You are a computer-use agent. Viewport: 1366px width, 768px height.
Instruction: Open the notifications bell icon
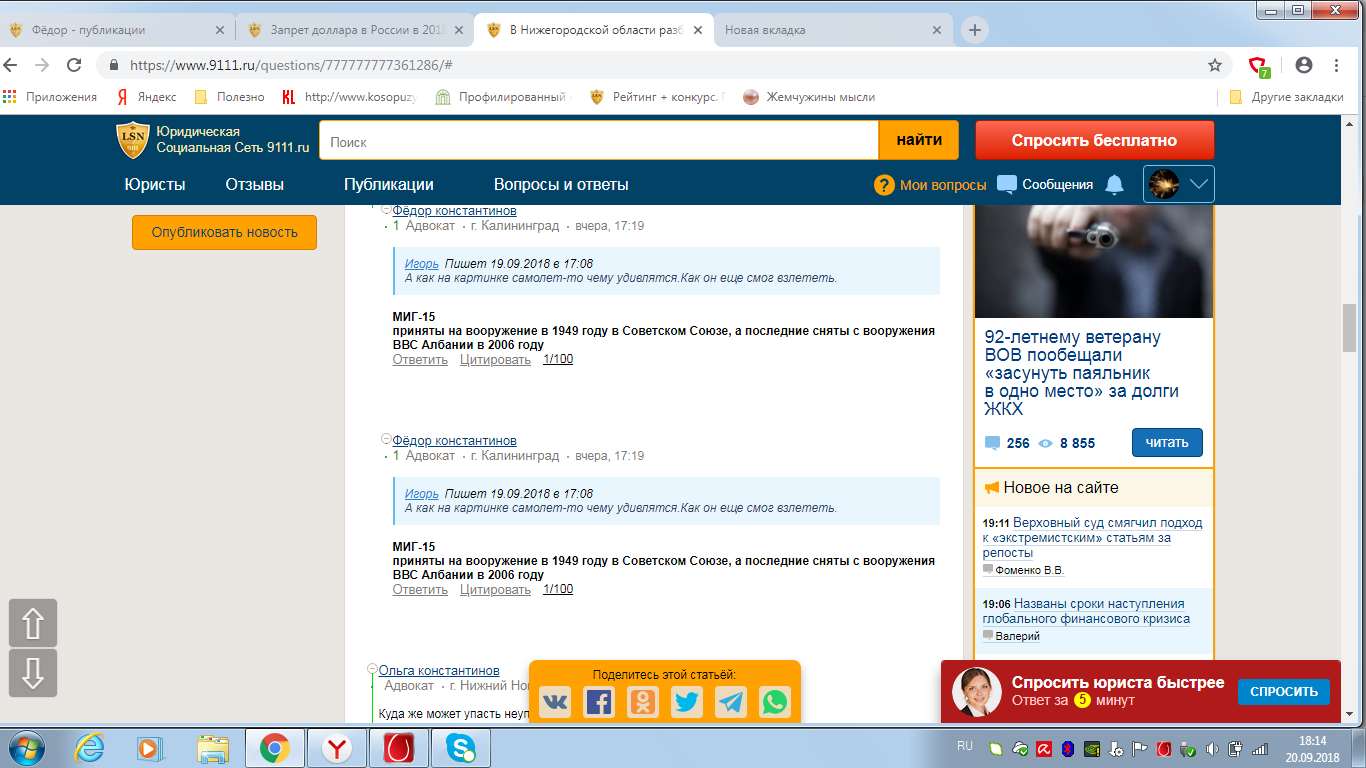1114,185
